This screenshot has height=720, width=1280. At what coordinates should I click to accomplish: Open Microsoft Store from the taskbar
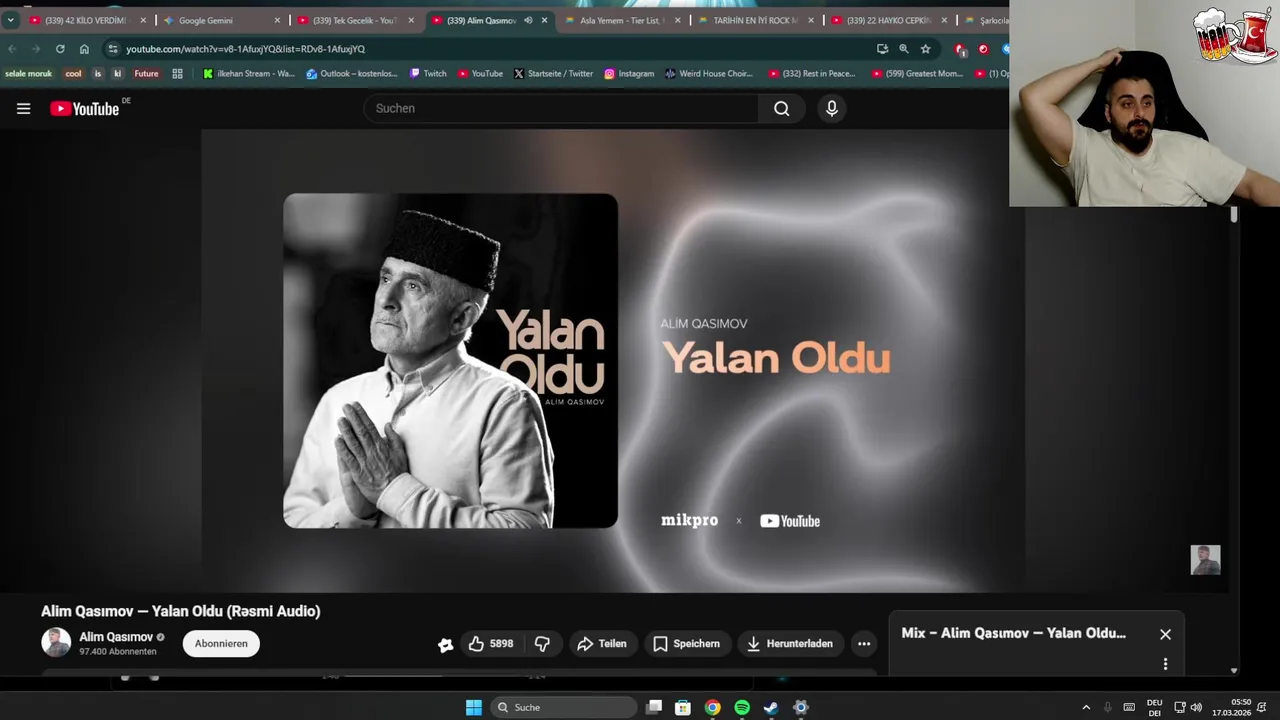pyautogui.click(x=683, y=707)
